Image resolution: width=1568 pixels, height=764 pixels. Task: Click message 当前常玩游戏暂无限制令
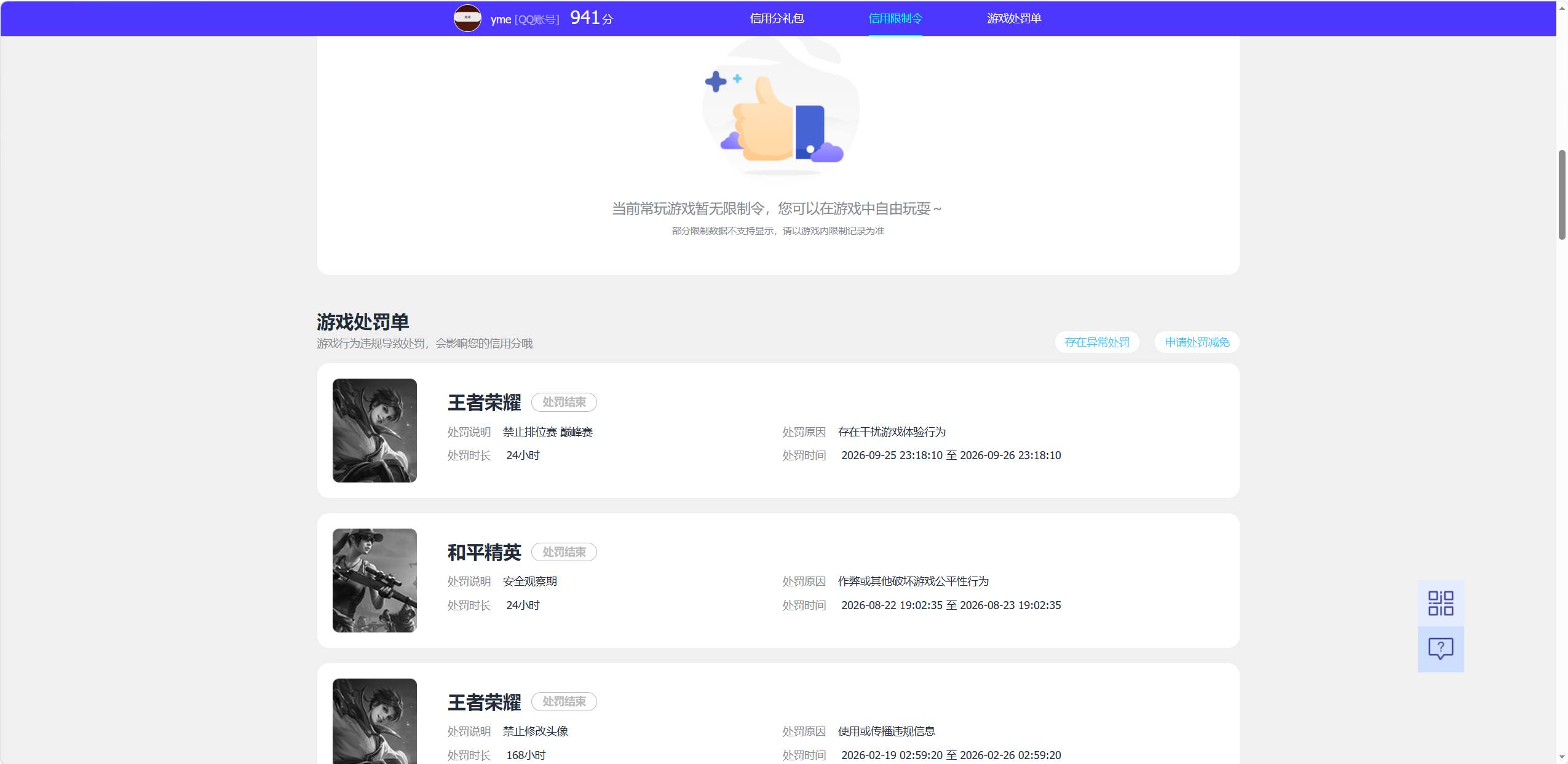776,209
